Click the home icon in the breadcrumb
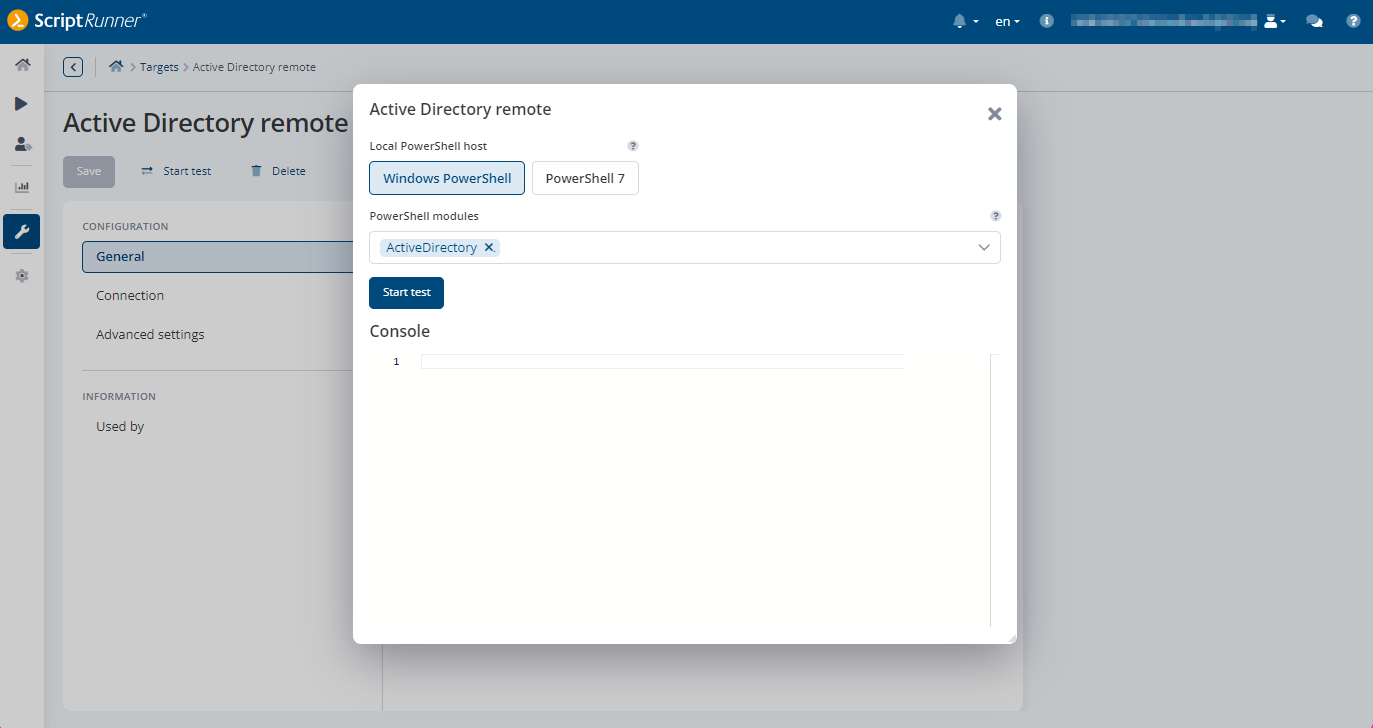Image resolution: width=1373 pixels, height=728 pixels. click(x=117, y=67)
